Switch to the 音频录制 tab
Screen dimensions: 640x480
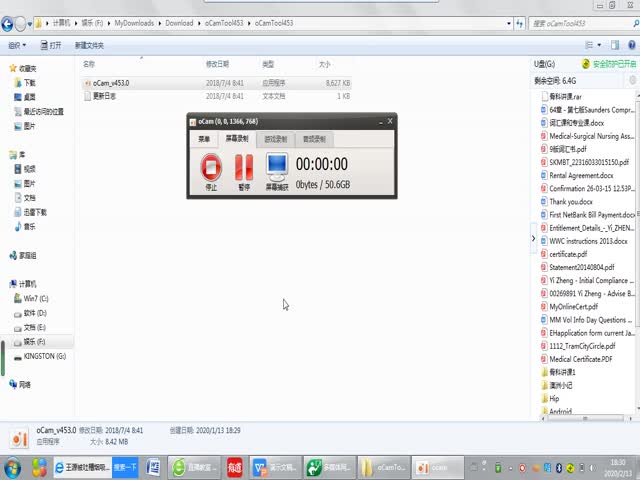point(314,139)
